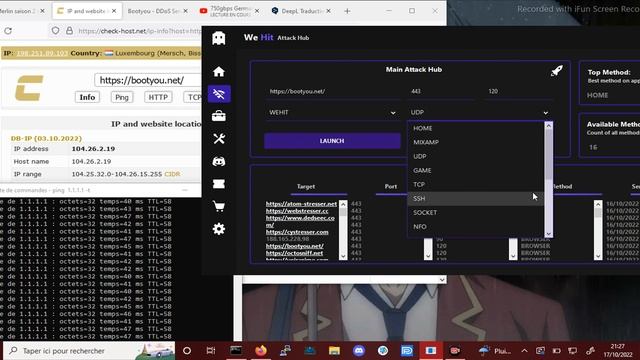Click the Windows taskbar search box
The width and height of the screenshot is (640, 360).
pyautogui.click(x=89, y=351)
